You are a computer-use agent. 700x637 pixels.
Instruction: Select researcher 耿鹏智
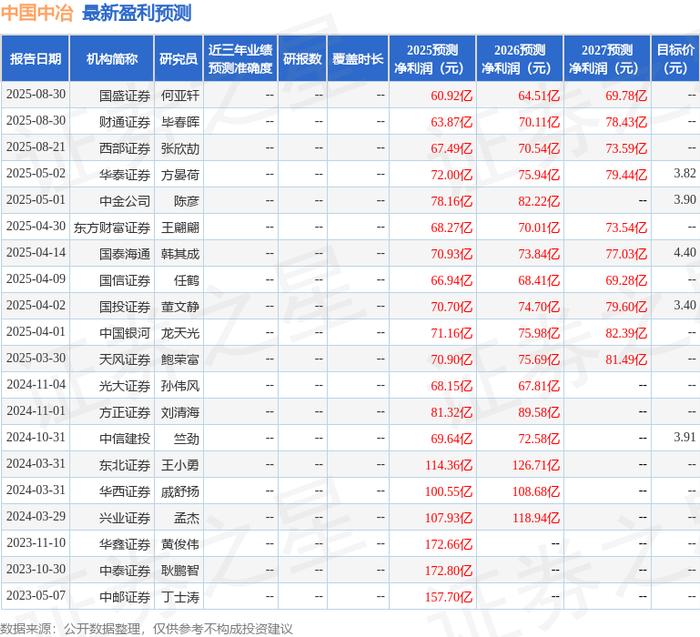coord(180,570)
